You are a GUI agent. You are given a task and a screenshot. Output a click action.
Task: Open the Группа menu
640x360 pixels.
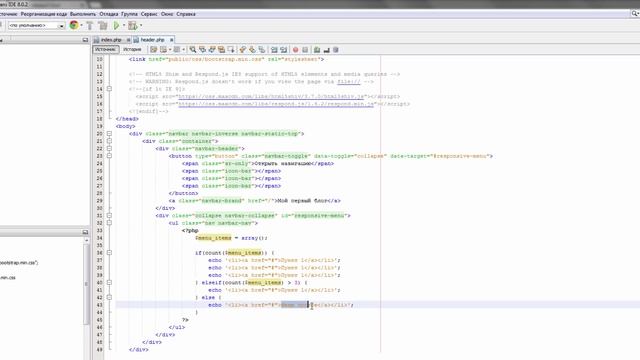click(129, 14)
